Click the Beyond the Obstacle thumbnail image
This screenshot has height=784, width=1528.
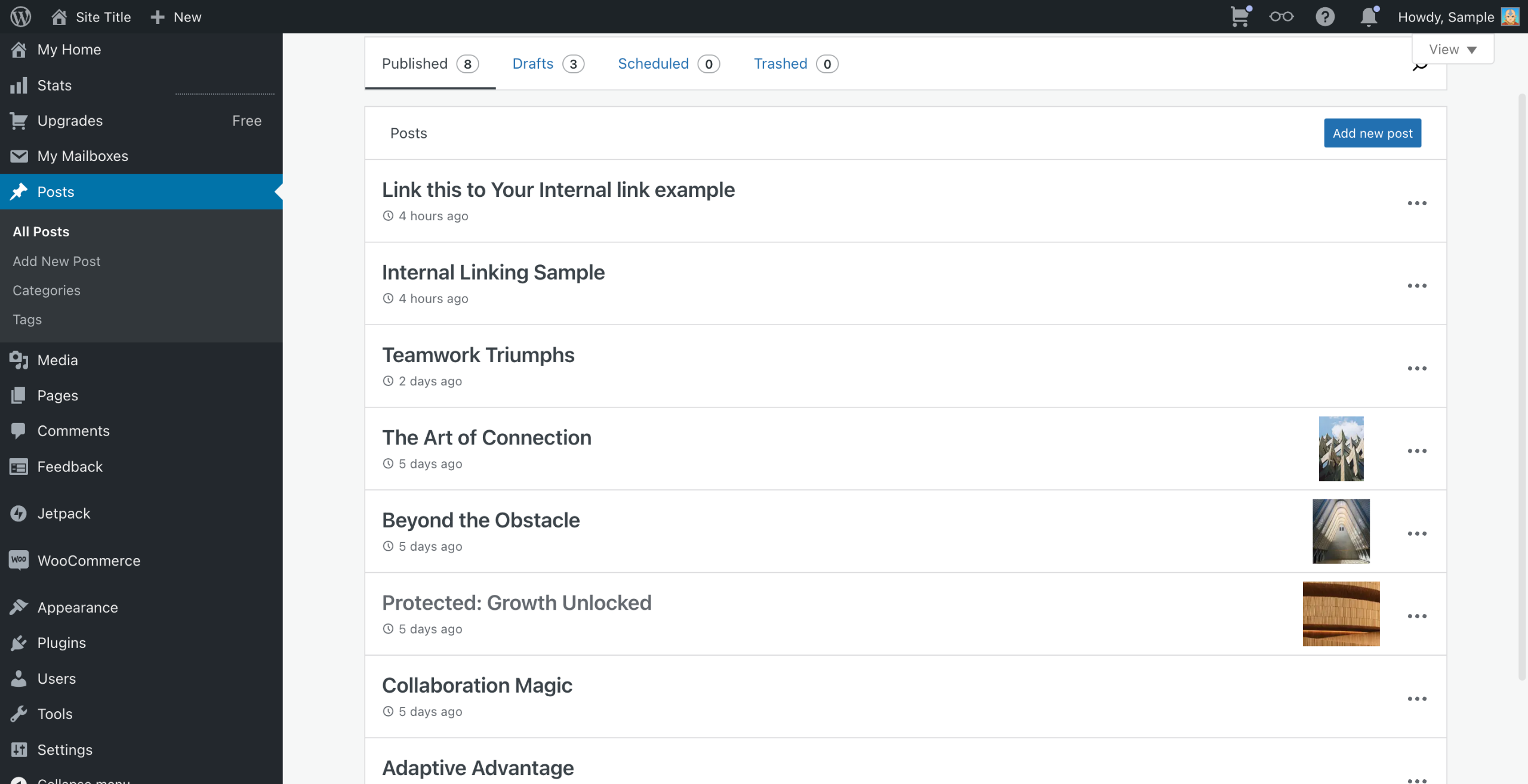[1341, 531]
